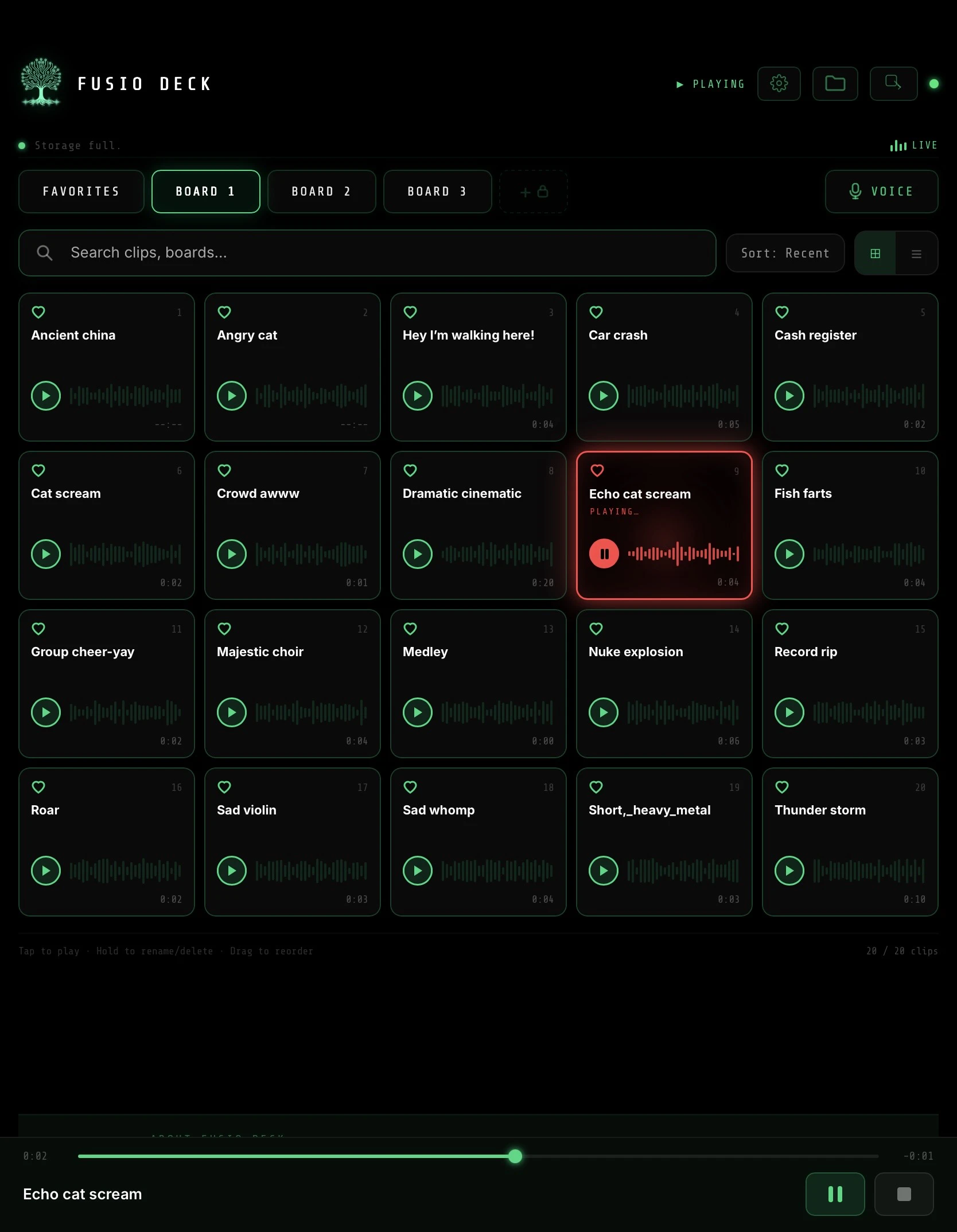Play the Roar clip
The width and height of the screenshot is (957, 1232).
pos(46,871)
